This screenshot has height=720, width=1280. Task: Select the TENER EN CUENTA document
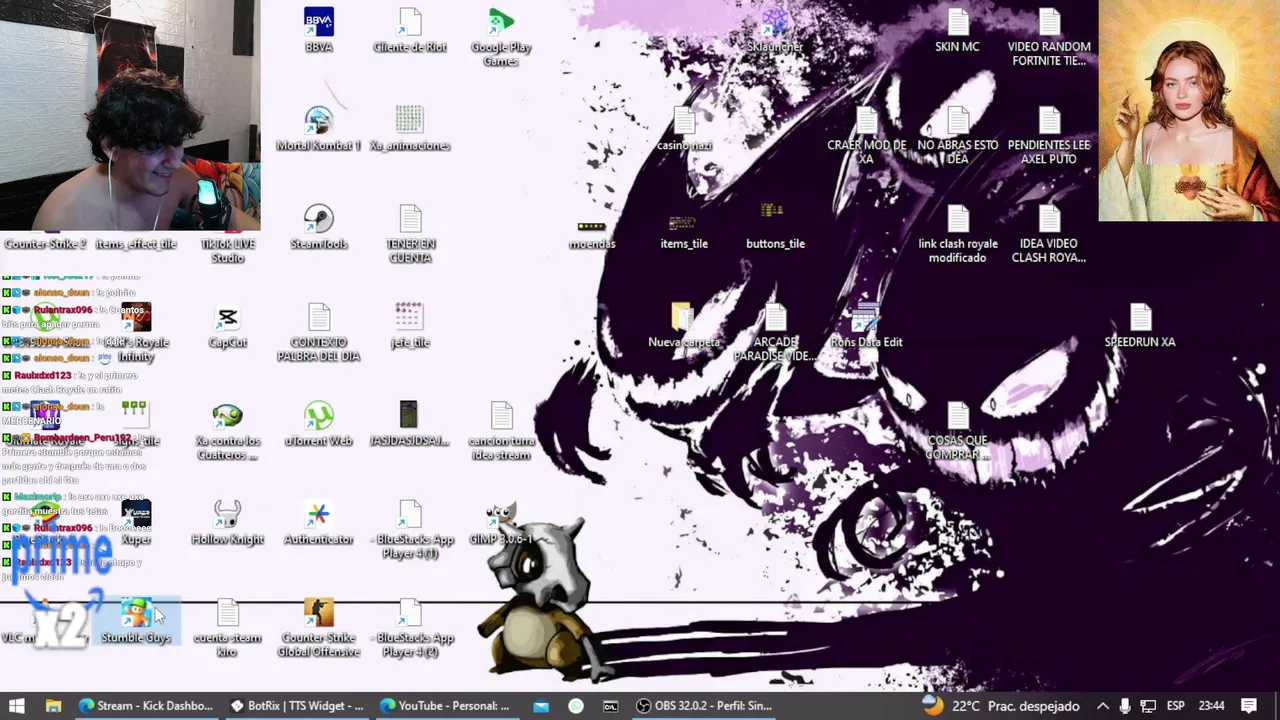409,234
